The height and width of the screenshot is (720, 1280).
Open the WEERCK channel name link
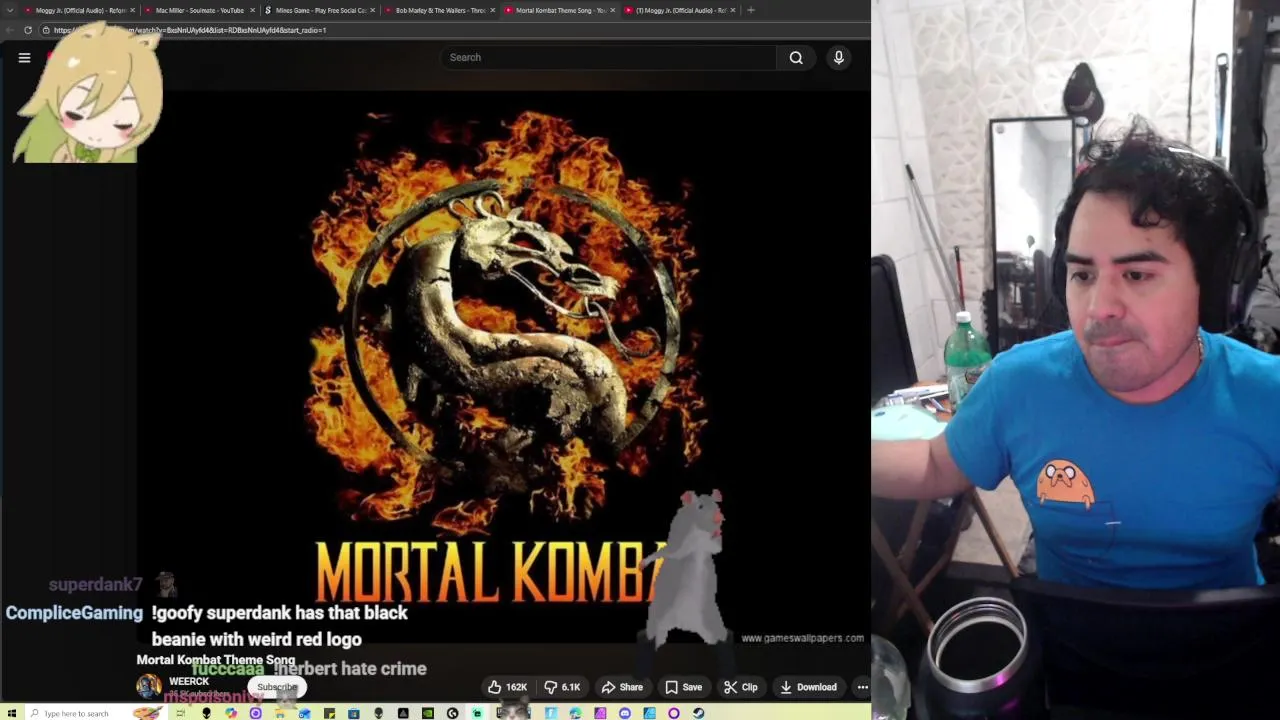coord(189,681)
